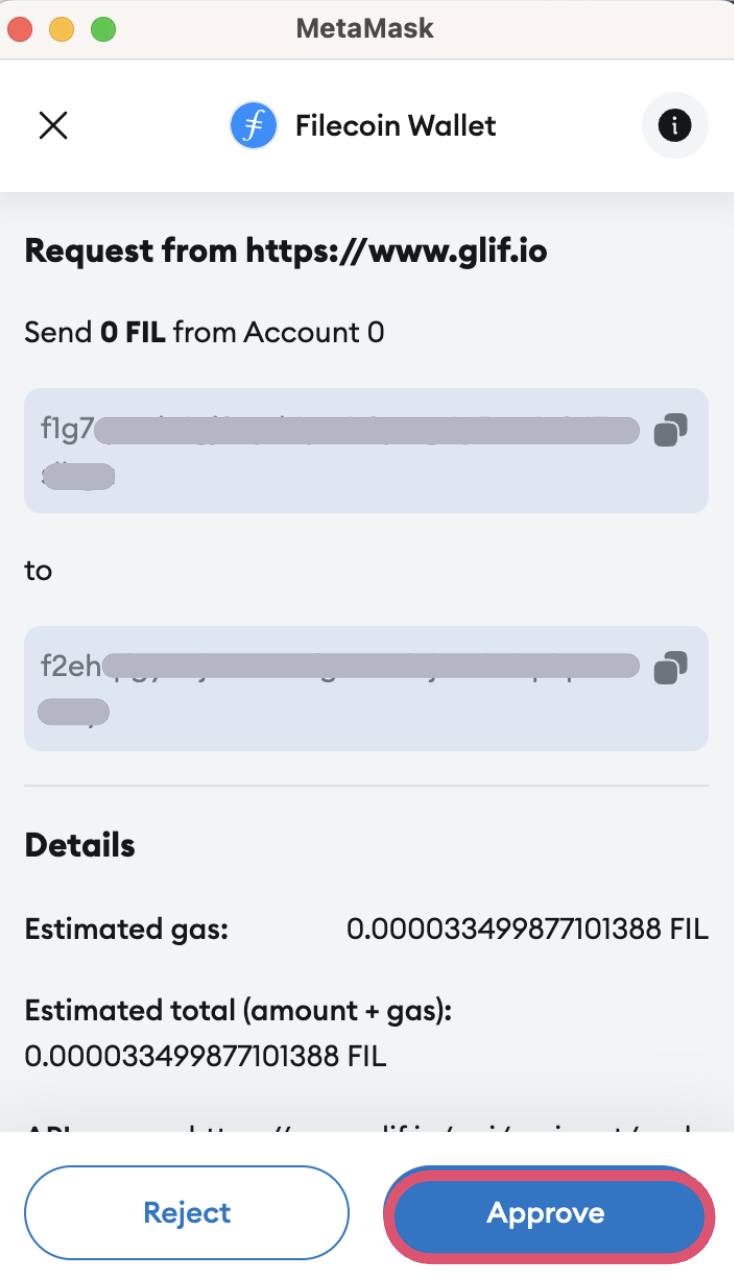Click the Request from https://www.glif.io heading
Viewport: 734px width, 1278px height.
(286, 250)
